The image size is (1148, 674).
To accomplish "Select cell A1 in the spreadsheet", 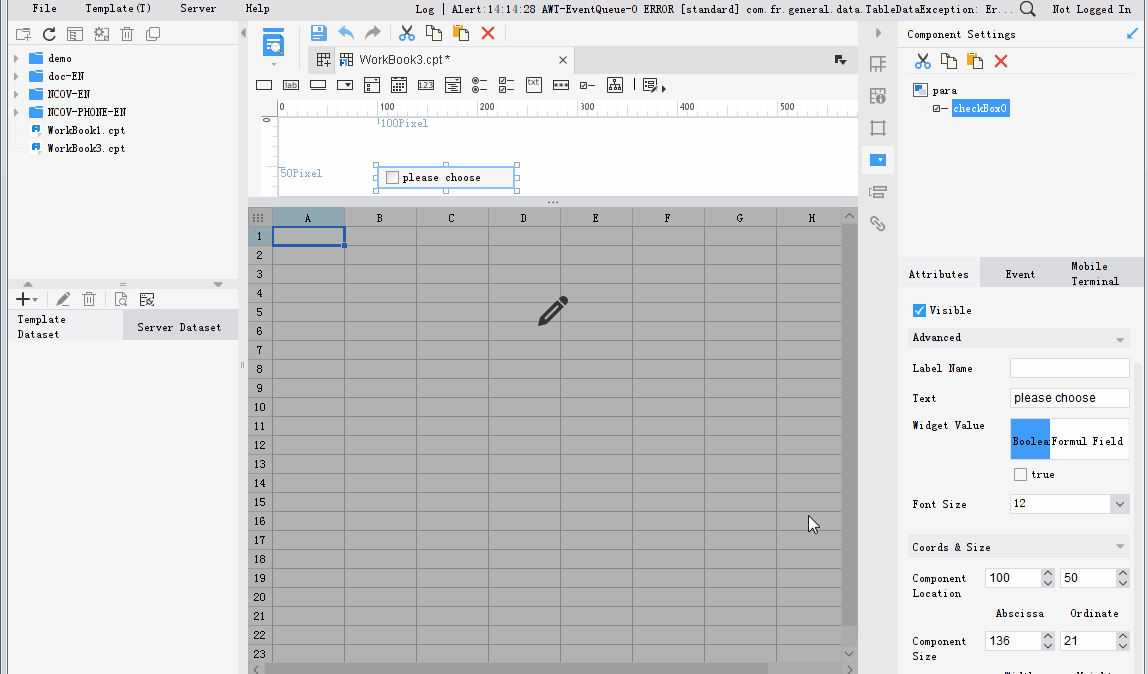I will click(x=308, y=236).
